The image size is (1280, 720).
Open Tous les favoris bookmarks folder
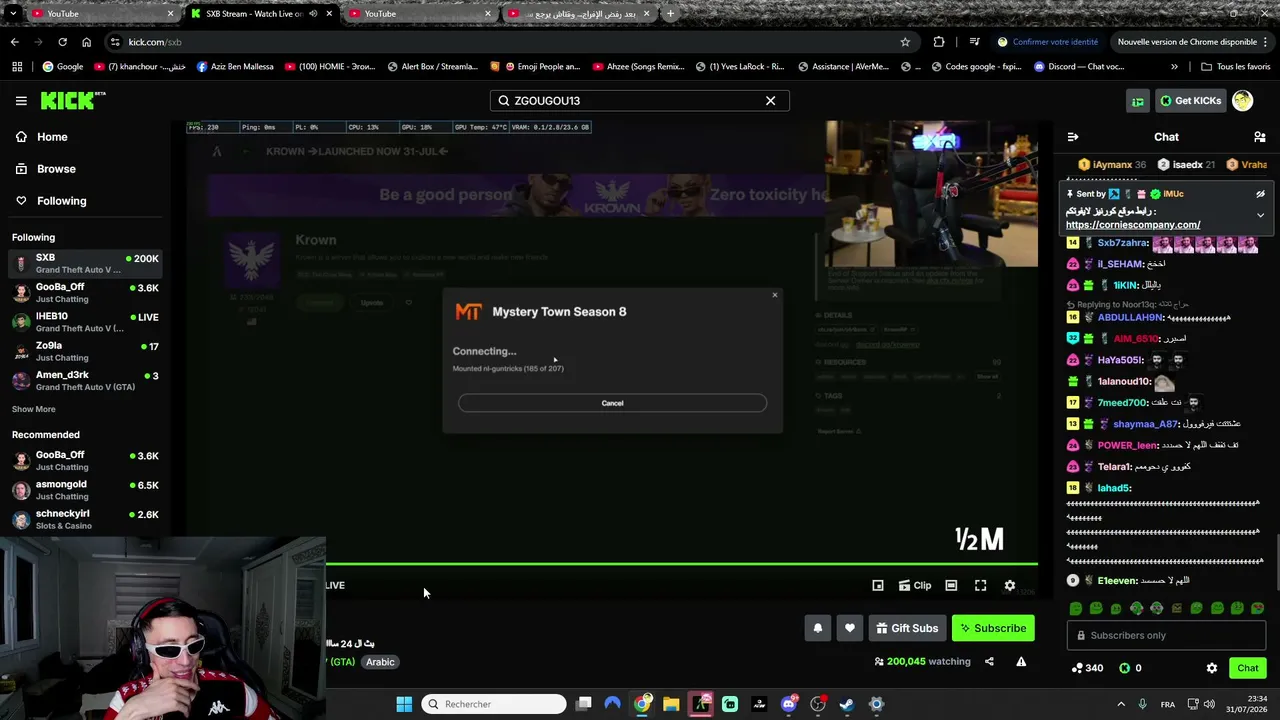point(1236,67)
